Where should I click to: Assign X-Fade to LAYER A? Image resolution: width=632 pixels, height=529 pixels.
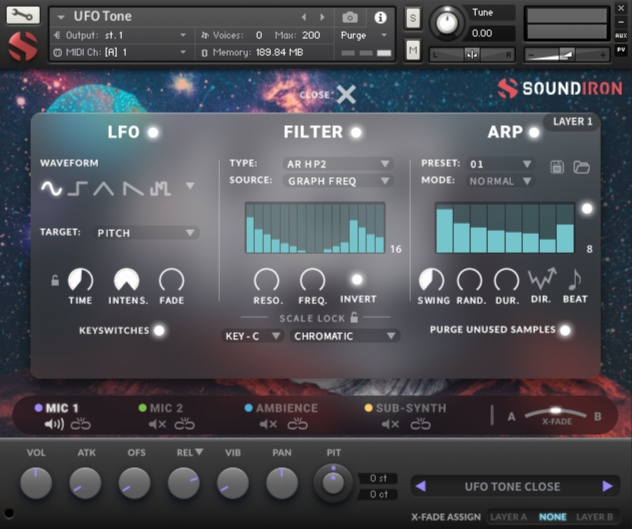(508, 517)
